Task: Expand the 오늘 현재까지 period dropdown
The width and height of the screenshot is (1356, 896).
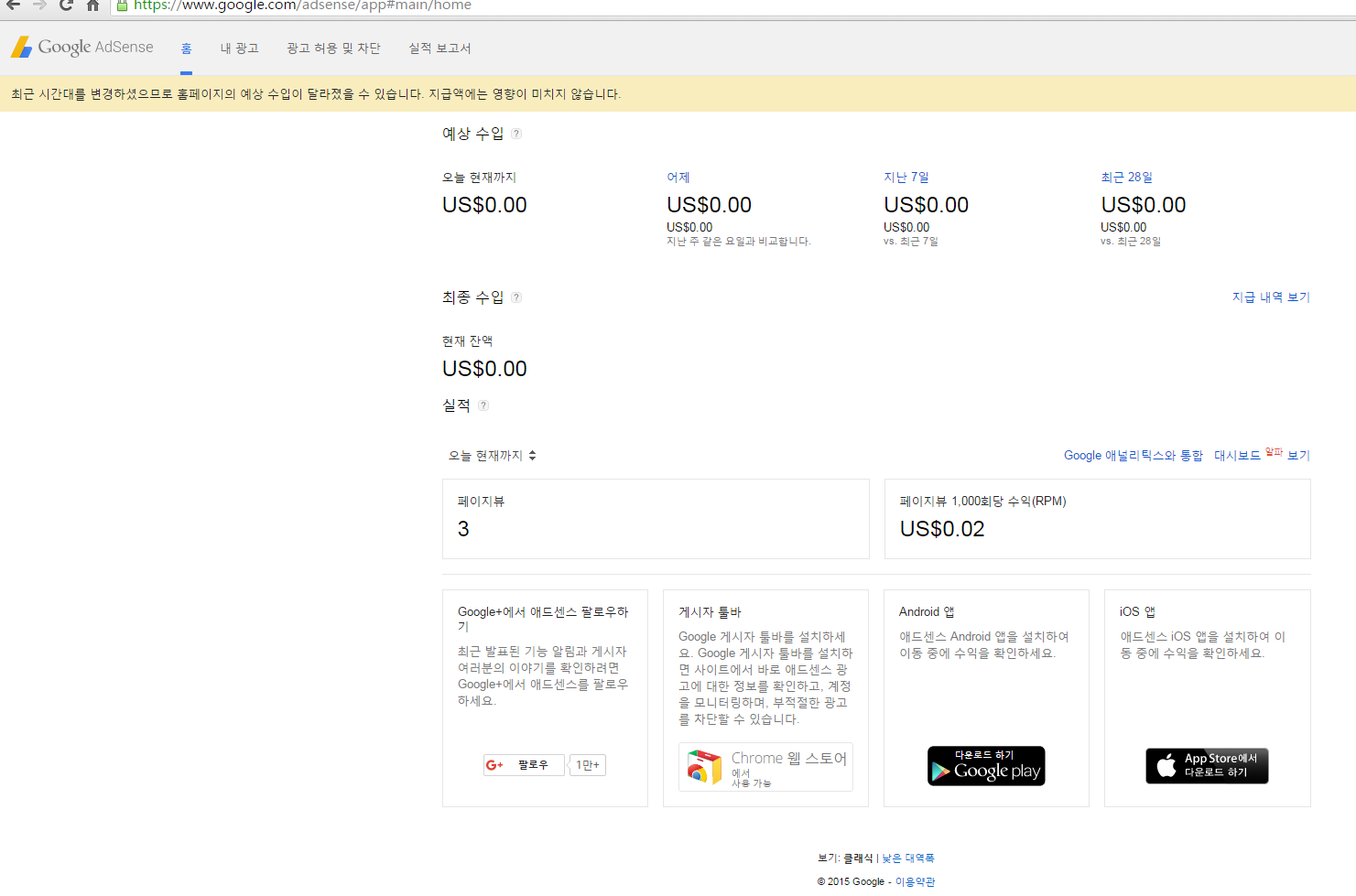Action: click(x=492, y=456)
